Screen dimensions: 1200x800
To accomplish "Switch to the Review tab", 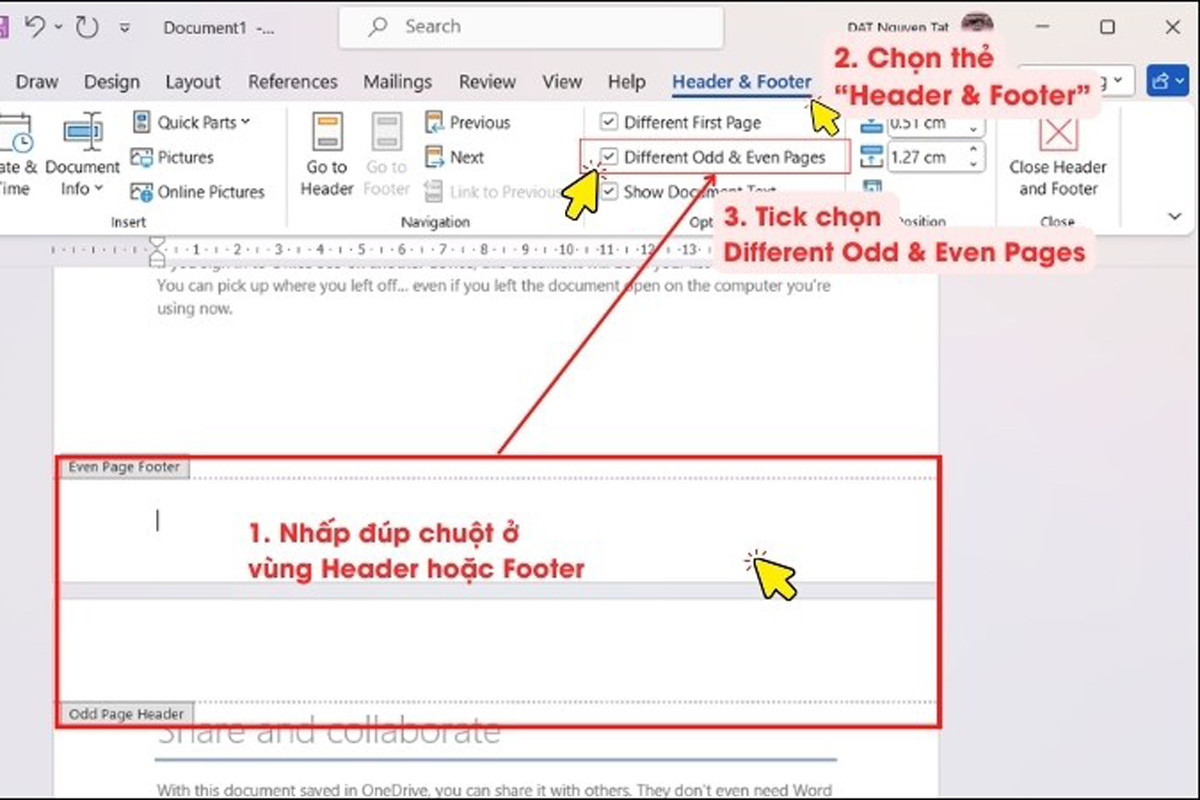I will pos(487,82).
